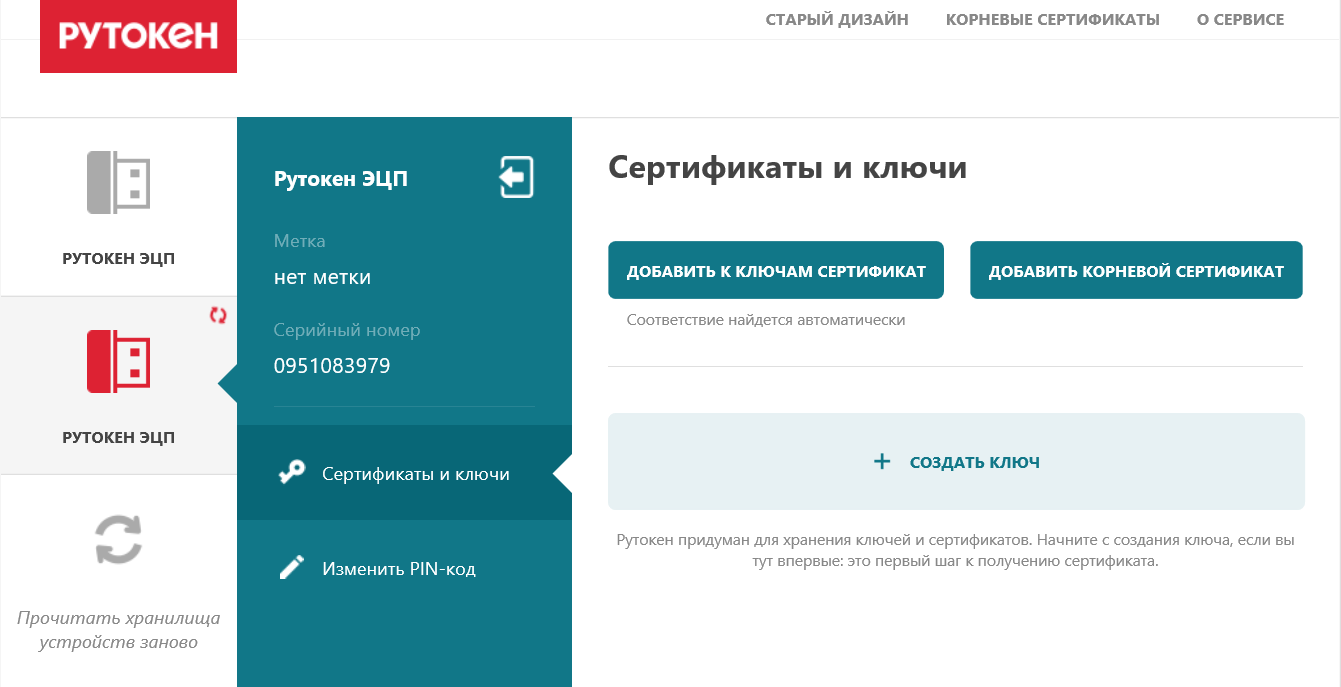Open Корневые сертификаты in top navigation
The image size is (1341, 687).
click(1052, 19)
